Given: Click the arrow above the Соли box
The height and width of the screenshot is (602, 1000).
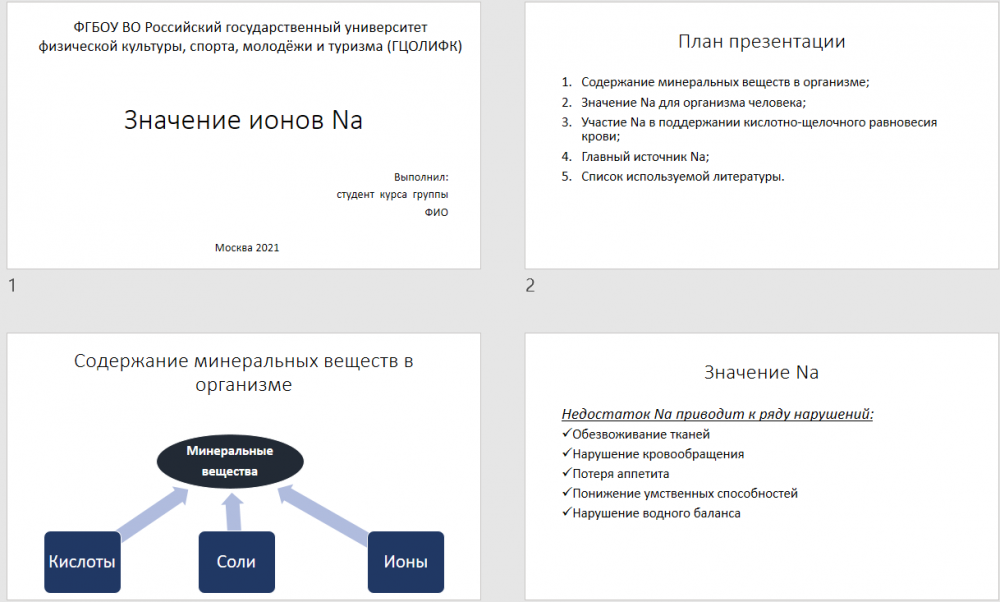Looking at the screenshot, I should point(234,510).
